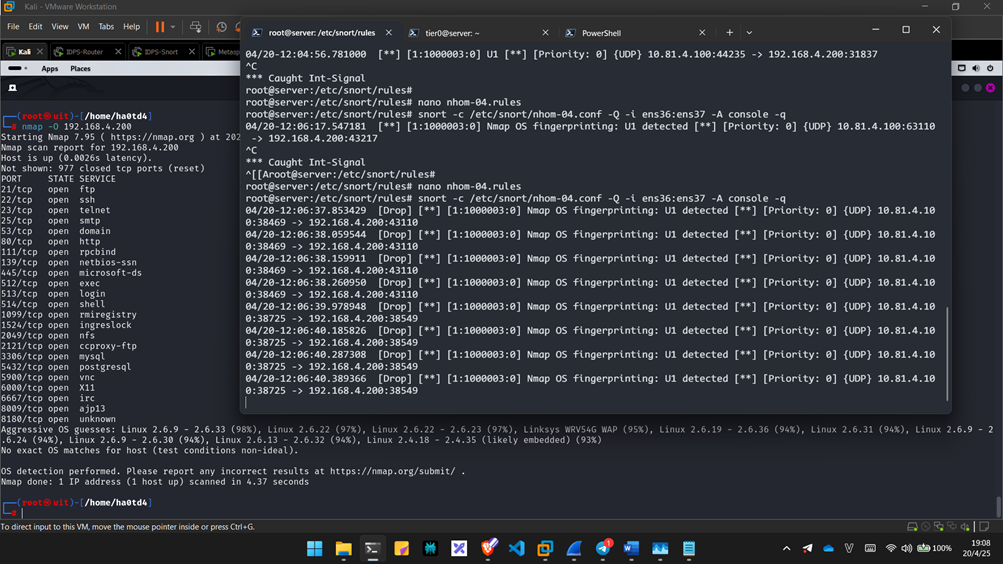Click the new terminal tab icon in Kali
The image size is (1003, 564).
tap(12, 88)
